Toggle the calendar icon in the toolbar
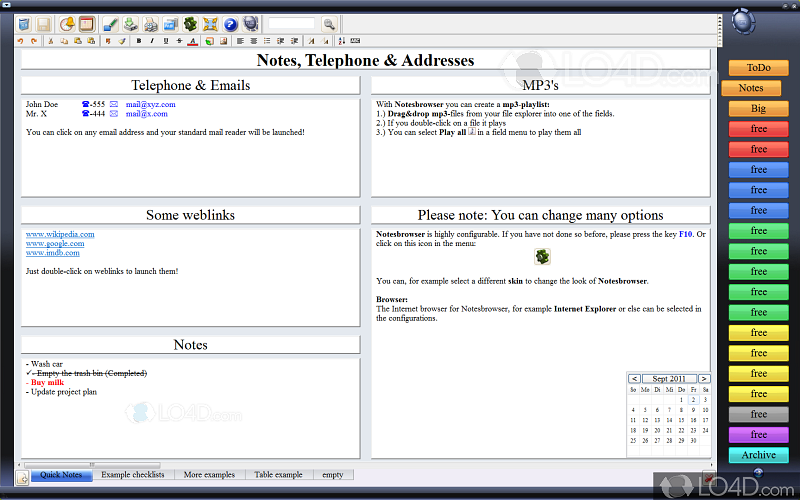 tap(87, 24)
